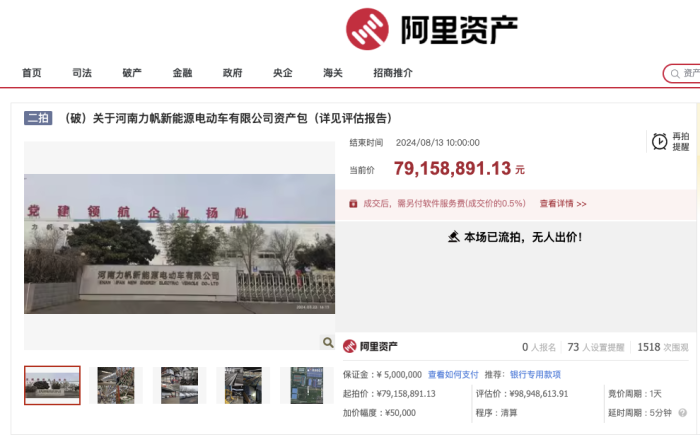The image size is (700, 442).
Task: Click the zoom magnifier icon under main photo
Action: pos(328,342)
